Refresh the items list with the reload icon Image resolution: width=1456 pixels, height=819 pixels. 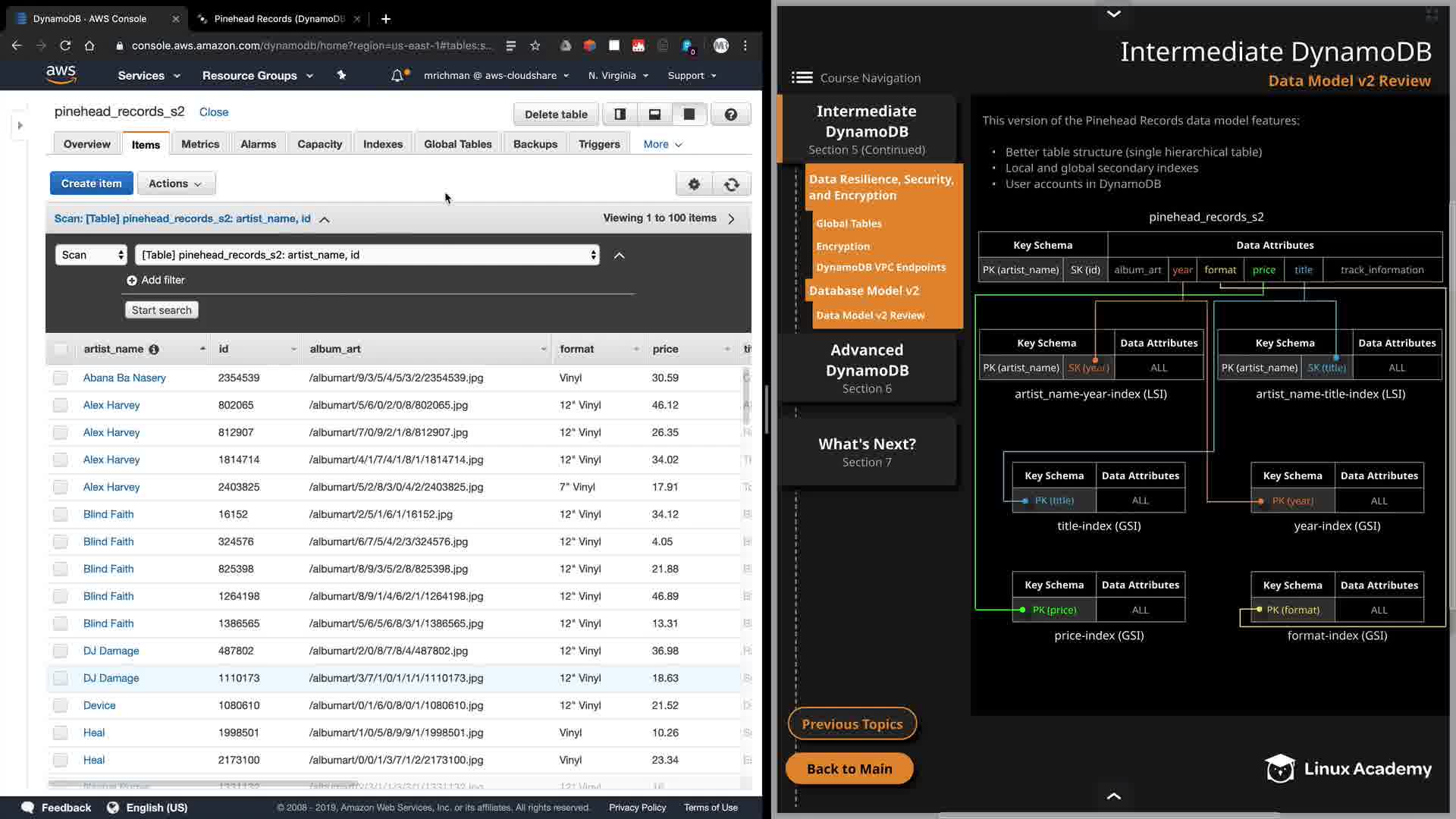coord(732,184)
